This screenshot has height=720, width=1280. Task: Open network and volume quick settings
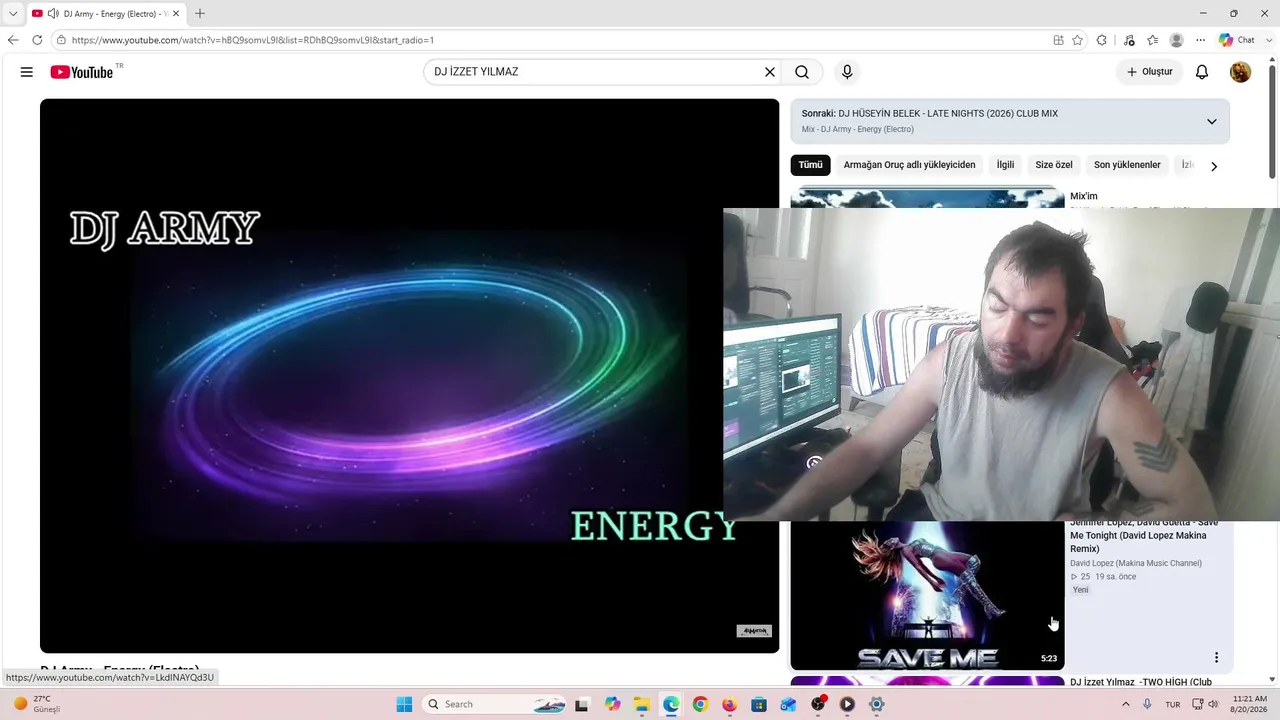click(x=1205, y=704)
